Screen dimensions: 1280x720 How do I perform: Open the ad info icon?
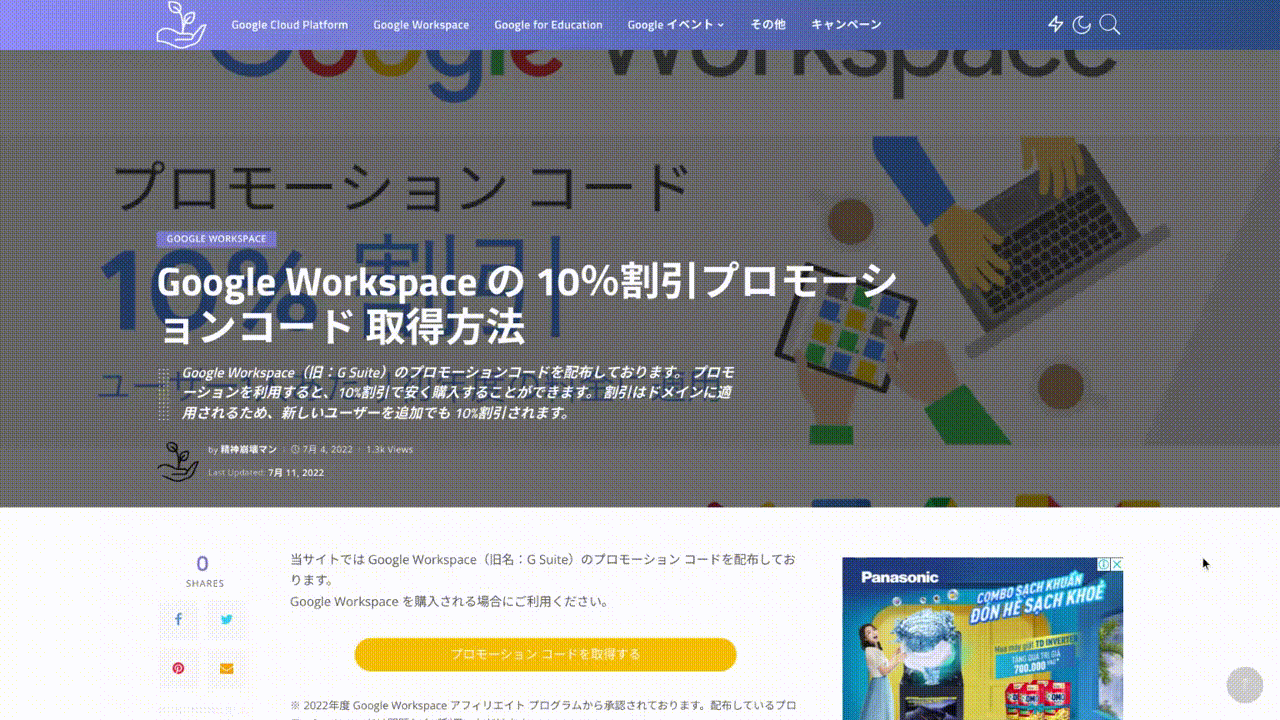point(1104,564)
